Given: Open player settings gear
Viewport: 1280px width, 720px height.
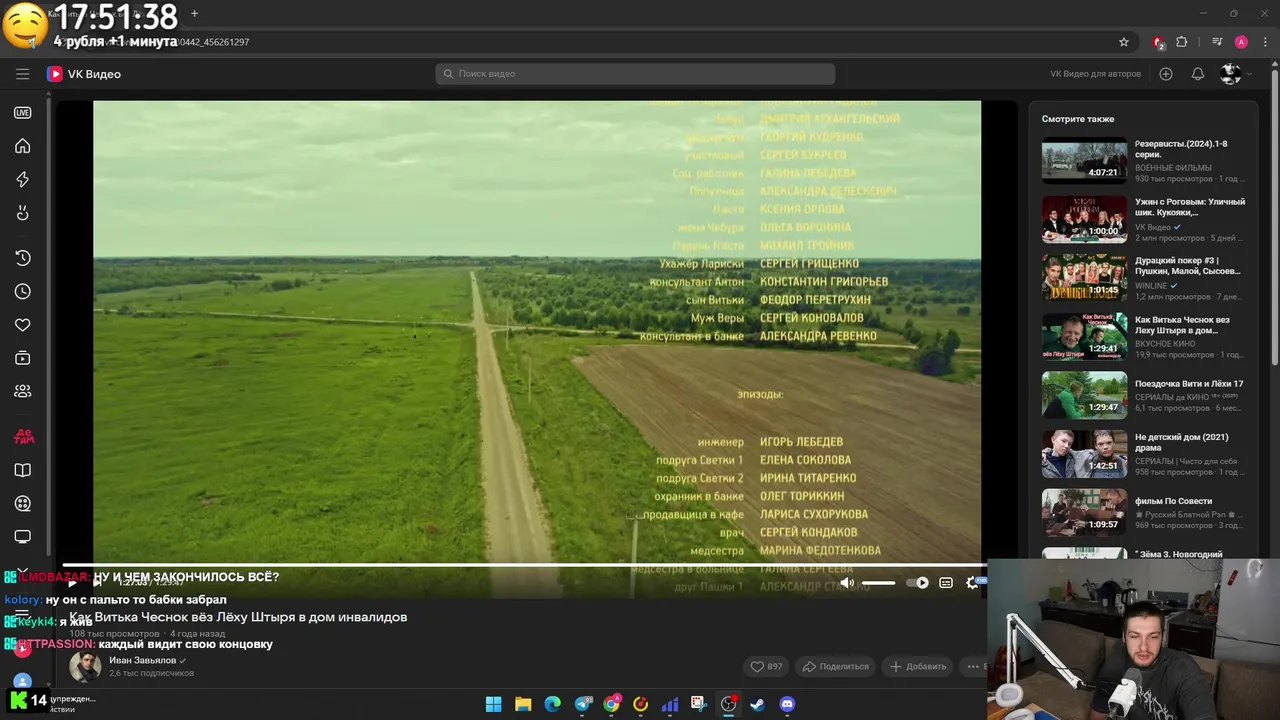Looking at the screenshot, I should pyautogui.click(x=972, y=583).
